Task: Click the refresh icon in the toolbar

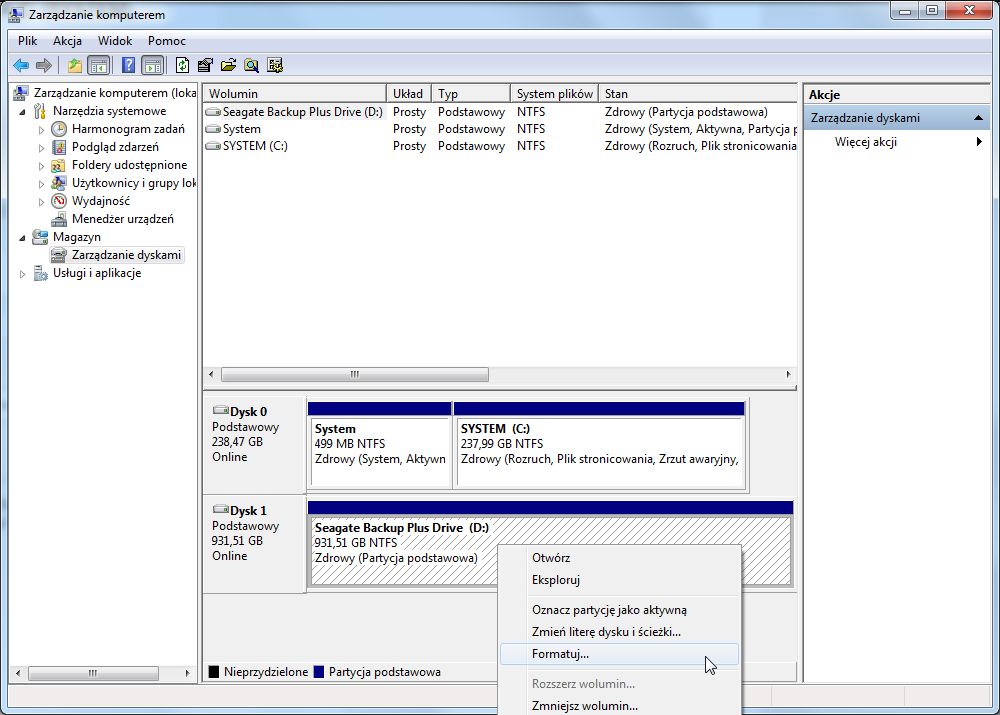Action: point(182,65)
